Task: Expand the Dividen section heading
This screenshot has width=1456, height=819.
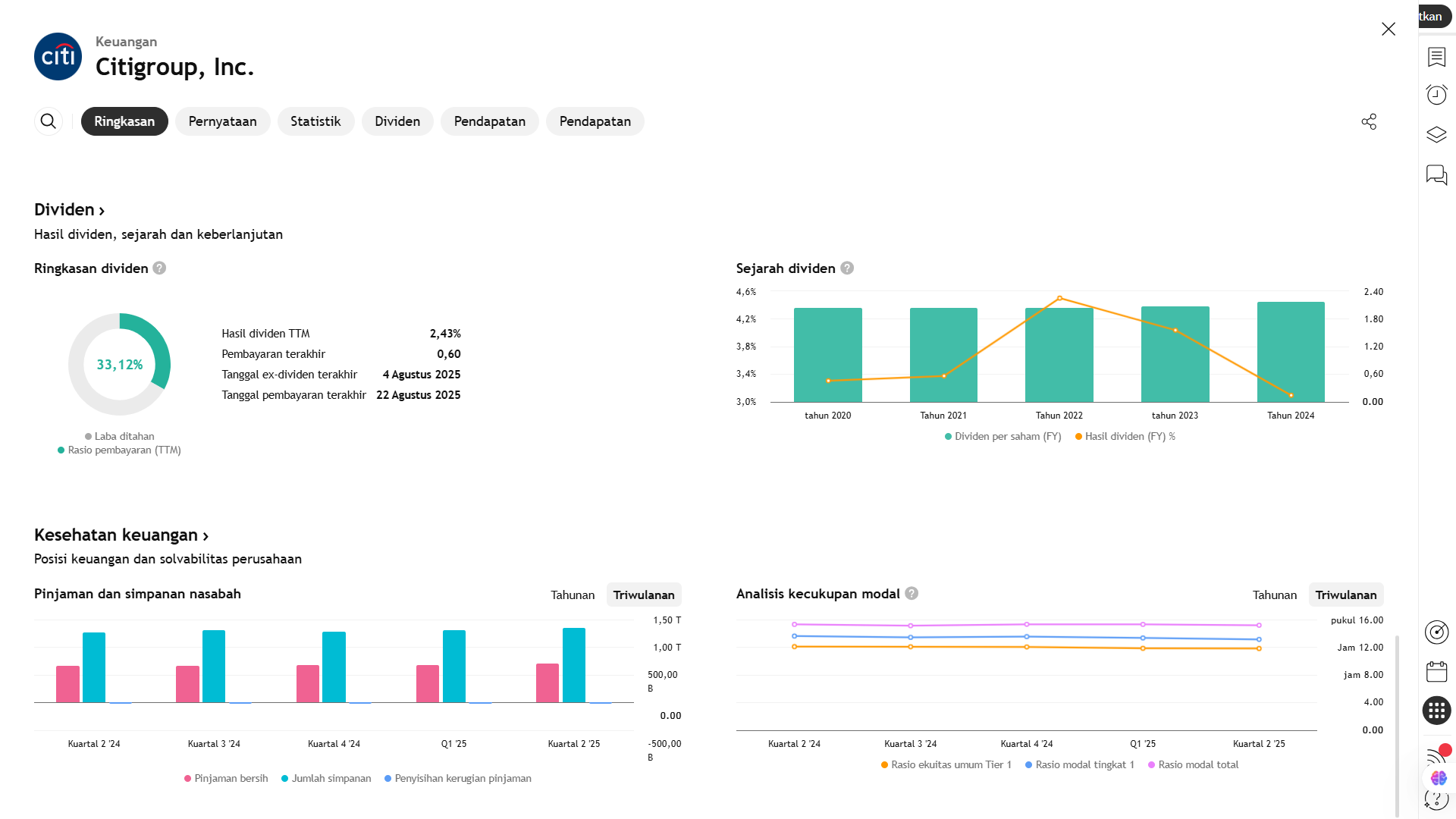Action: [x=69, y=210]
